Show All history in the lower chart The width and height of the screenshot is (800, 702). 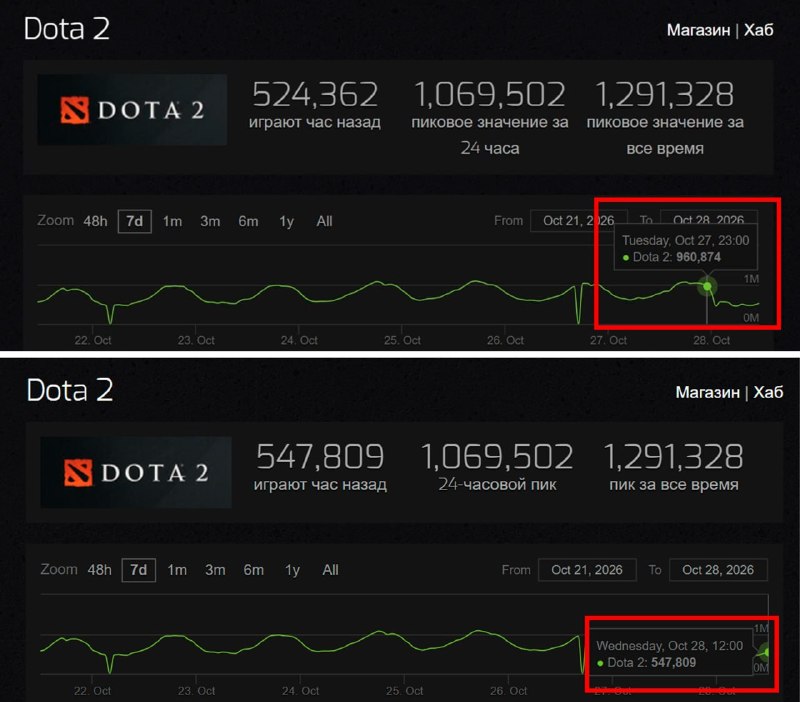[331, 570]
